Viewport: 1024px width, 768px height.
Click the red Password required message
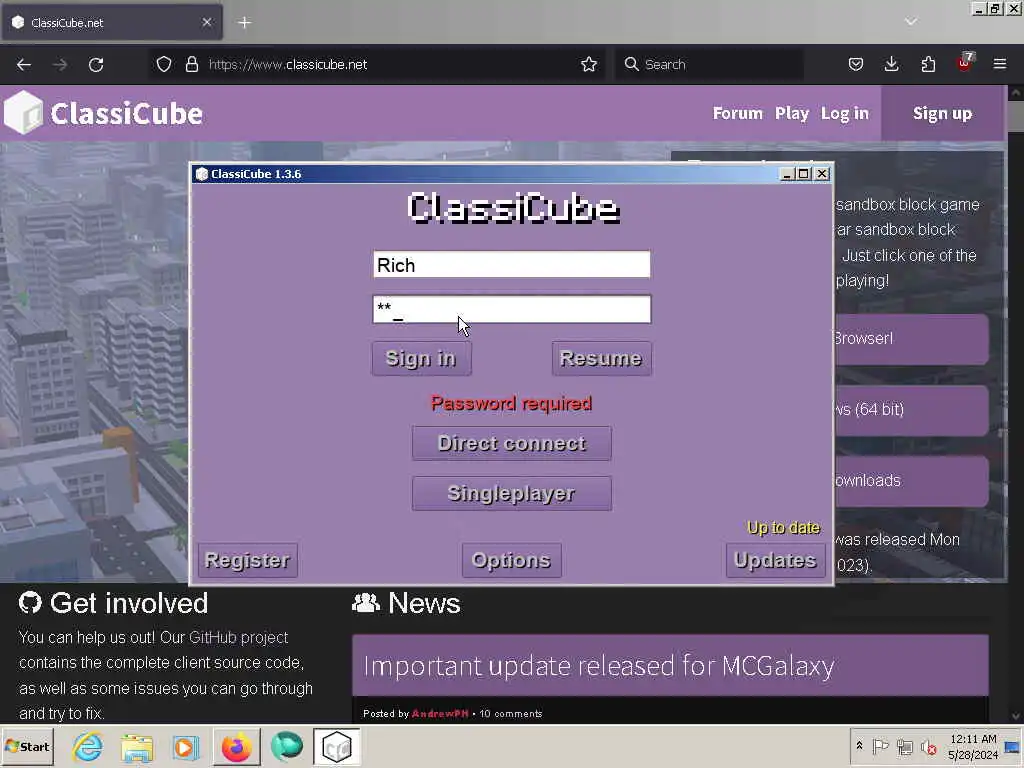[x=511, y=404]
